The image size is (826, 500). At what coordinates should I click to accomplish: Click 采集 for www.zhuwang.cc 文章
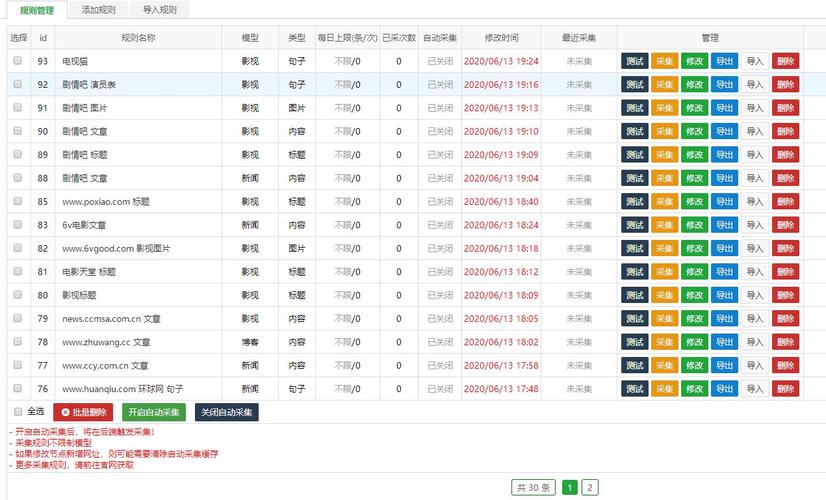pyautogui.click(x=665, y=342)
